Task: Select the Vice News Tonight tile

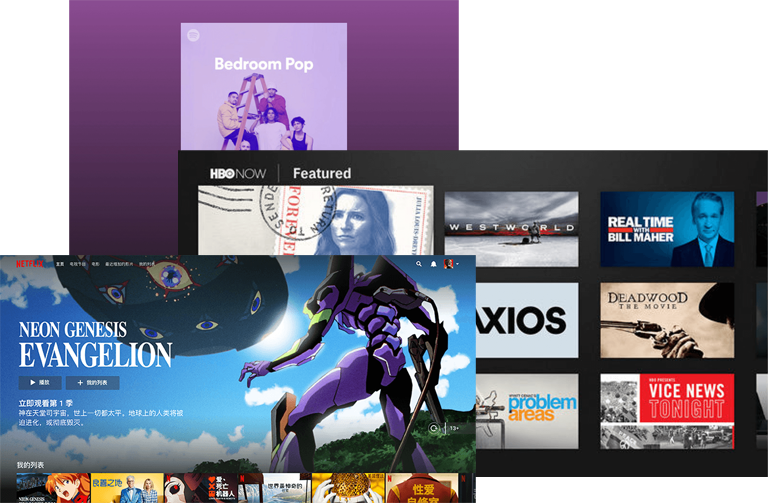Action: click(x=666, y=411)
